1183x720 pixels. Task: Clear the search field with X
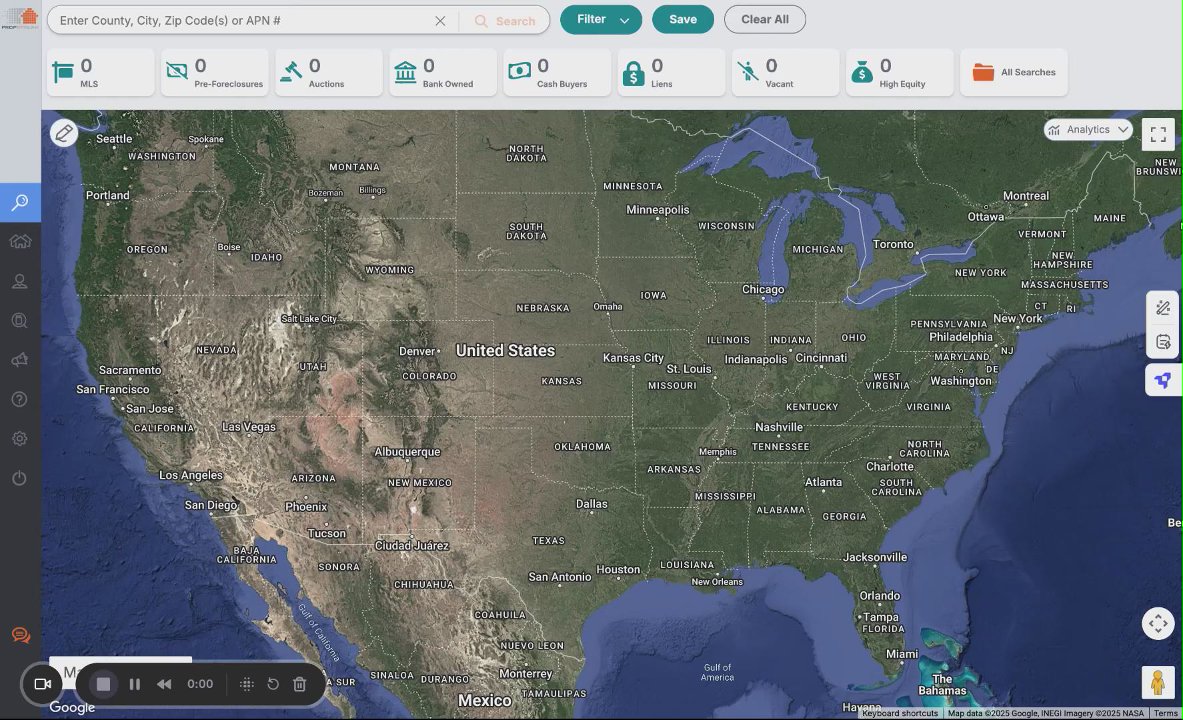(441, 20)
